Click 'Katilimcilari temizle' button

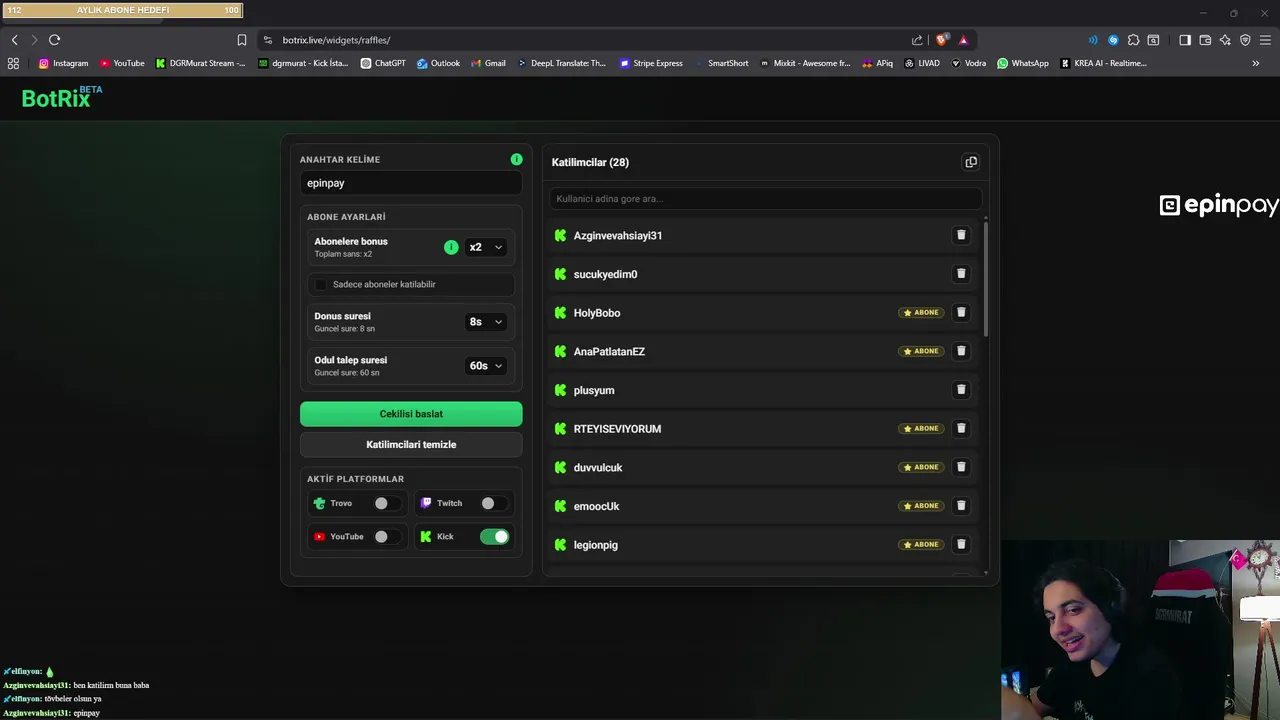click(x=411, y=444)
